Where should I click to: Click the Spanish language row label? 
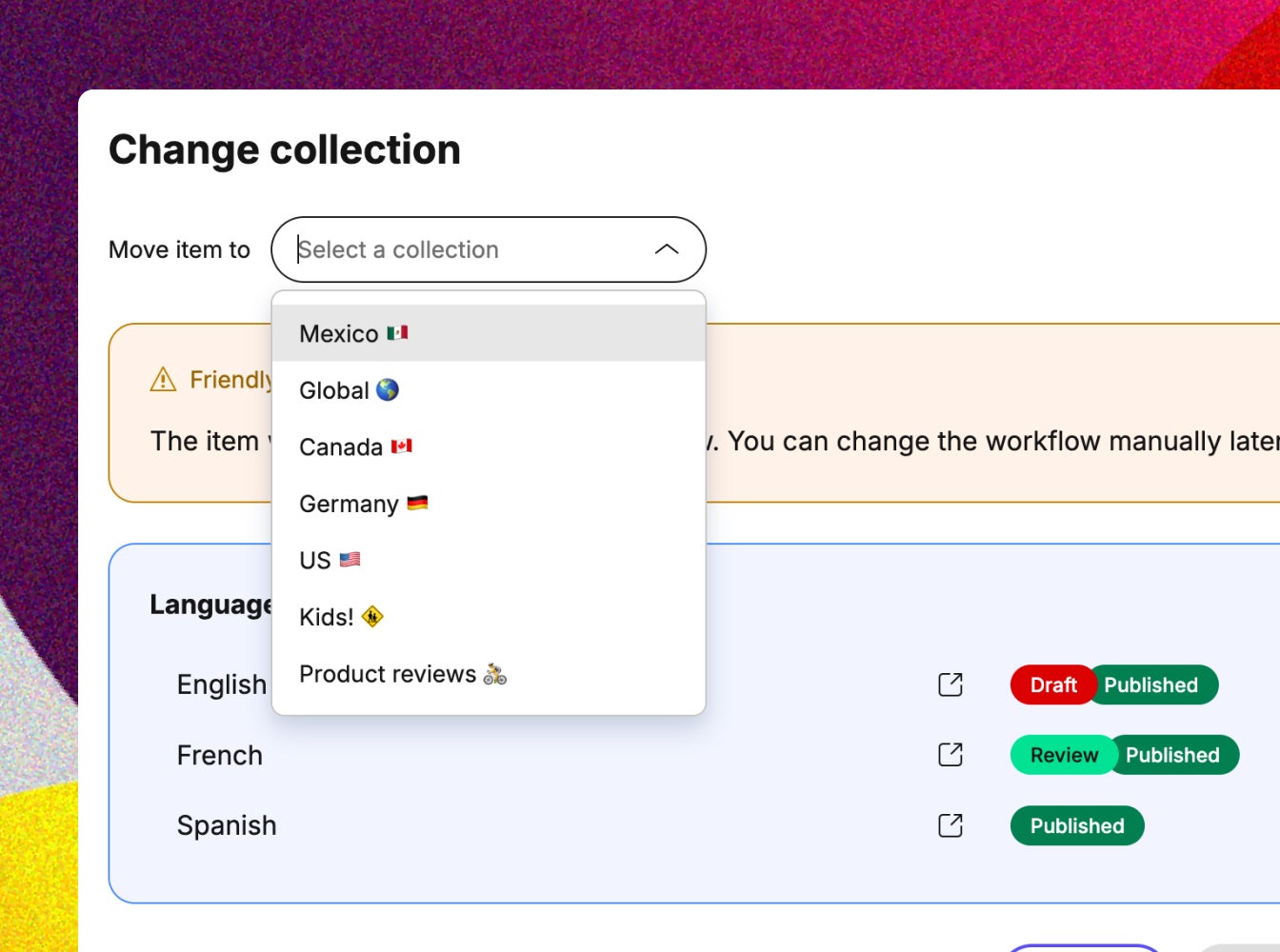coord(227,825)
